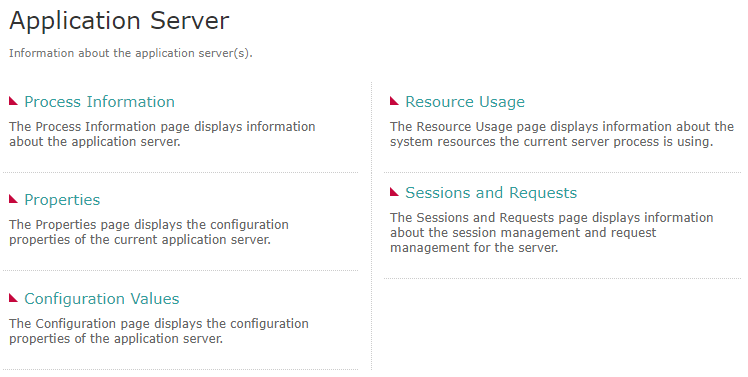Screen dimensions: 748x377
Task: Click the Application Server page heading
Action: click(119, 21)
